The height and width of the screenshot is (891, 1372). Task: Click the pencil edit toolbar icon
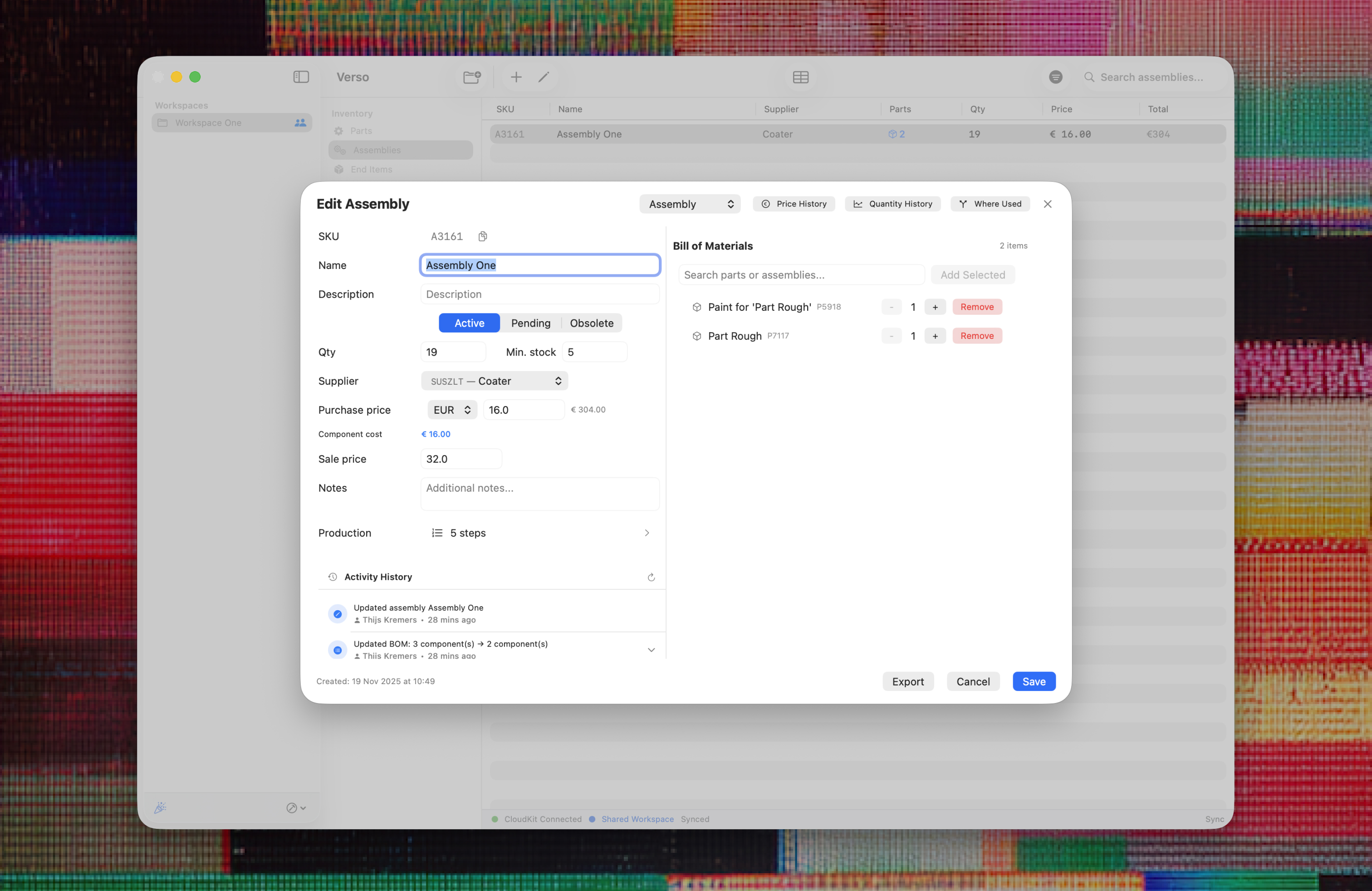click(544, 77)
